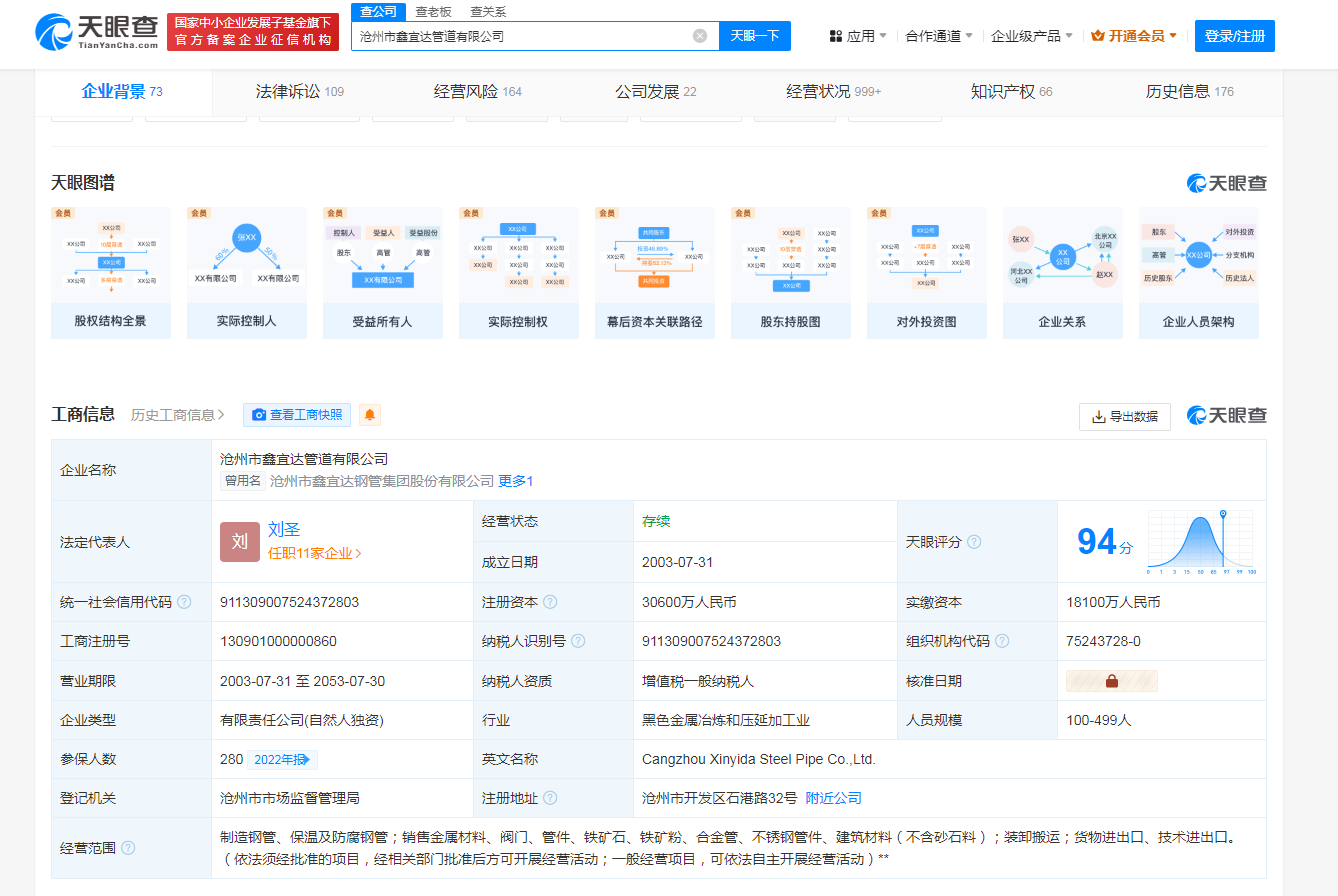This screenshot has width=1338, height=896.
Task: Open help icon next to 组织机构代码
Action: tap(1002, 641)
